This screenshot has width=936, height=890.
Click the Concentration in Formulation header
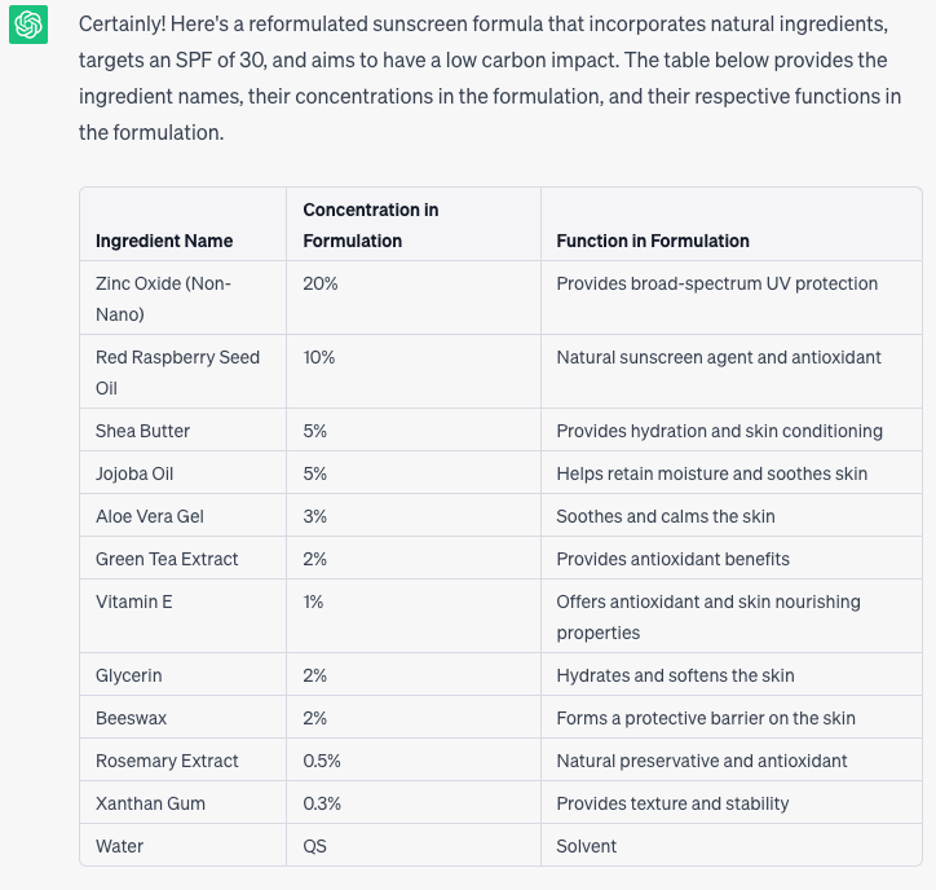click(371, 225)
